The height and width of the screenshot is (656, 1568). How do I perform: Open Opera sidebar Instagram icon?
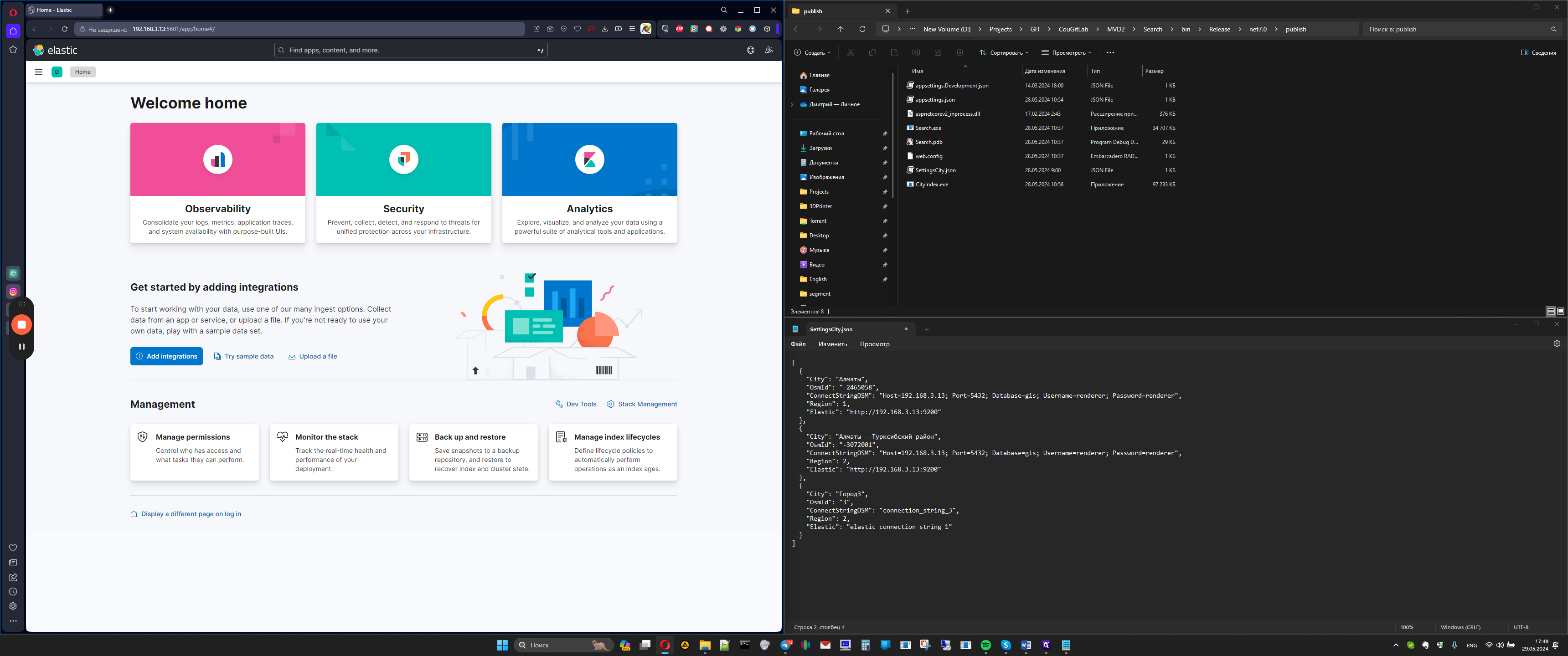[x=13, y=292]
